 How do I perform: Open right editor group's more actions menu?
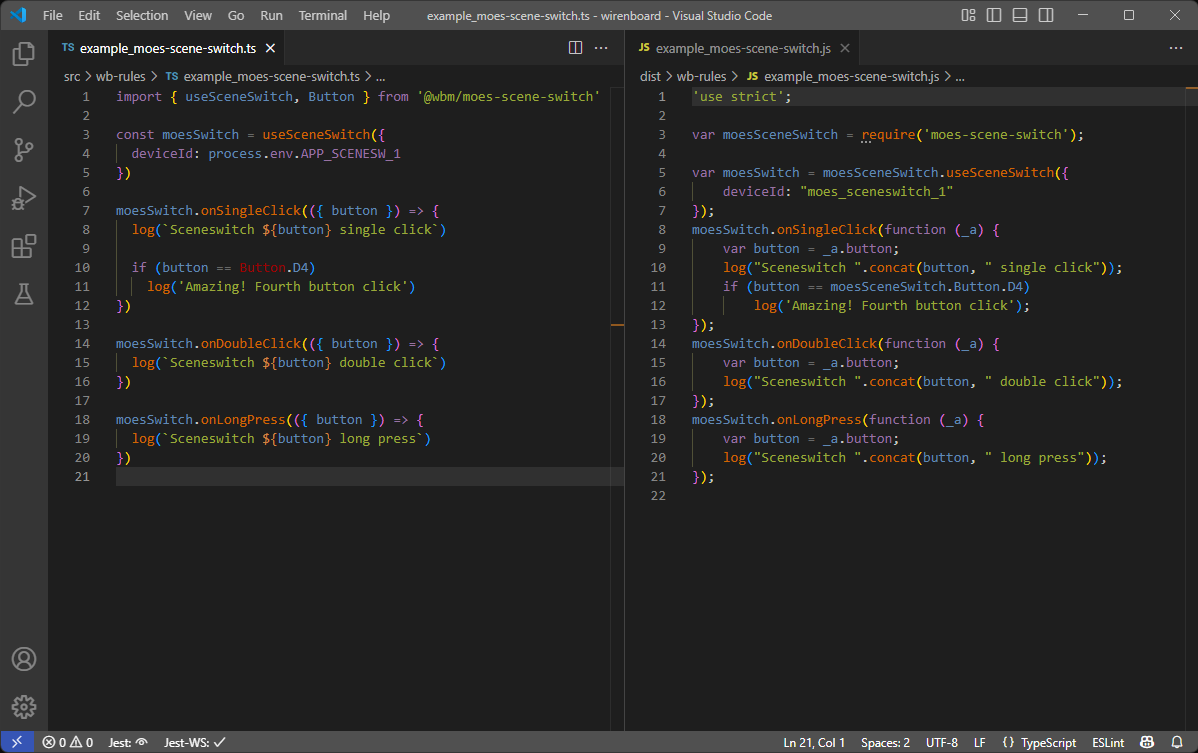click(x=1177, y=48)
